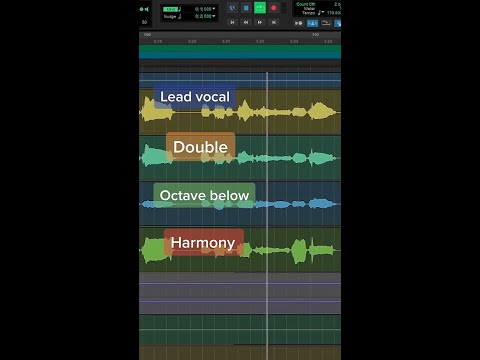Click the Count Off label

coord(306,4)
